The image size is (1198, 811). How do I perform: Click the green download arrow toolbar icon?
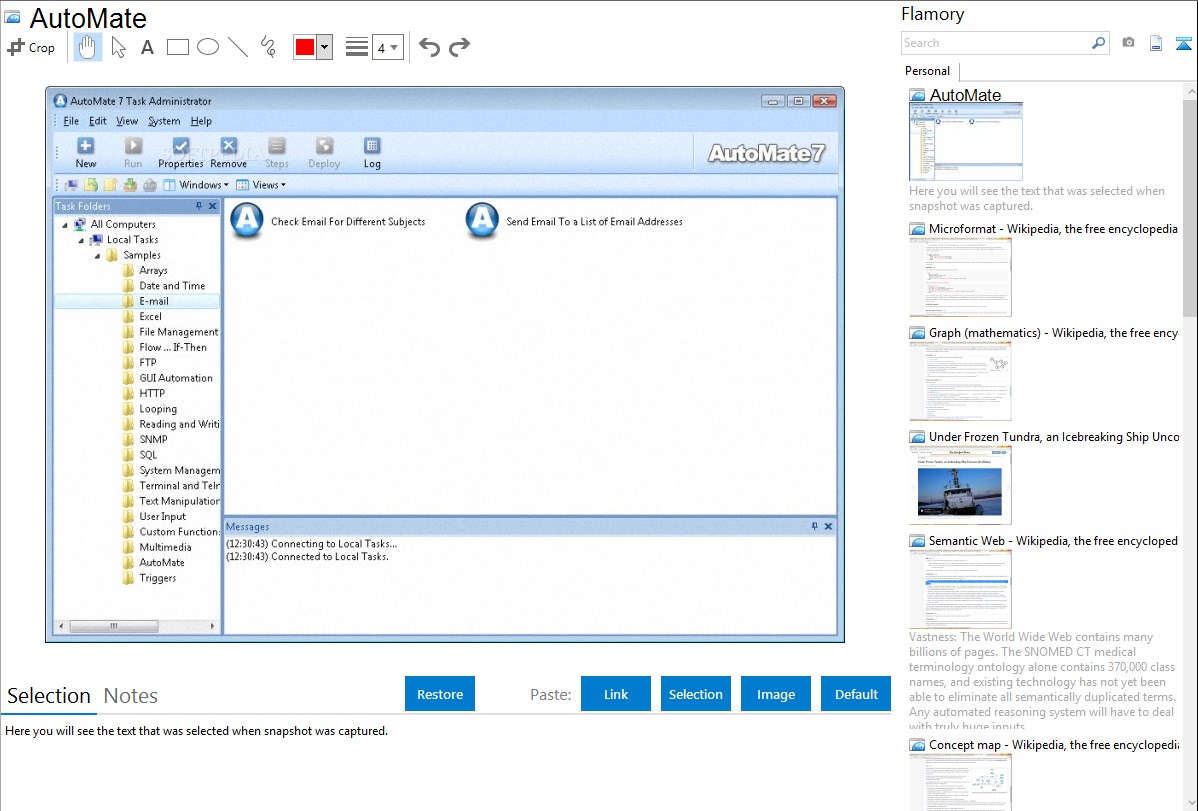pyautogui.click(x=130, y=185)
